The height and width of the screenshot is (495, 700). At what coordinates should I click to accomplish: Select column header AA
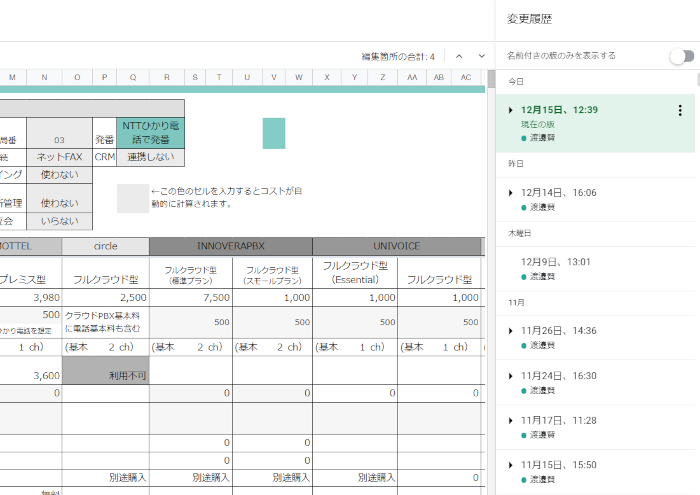click(412, 77)
